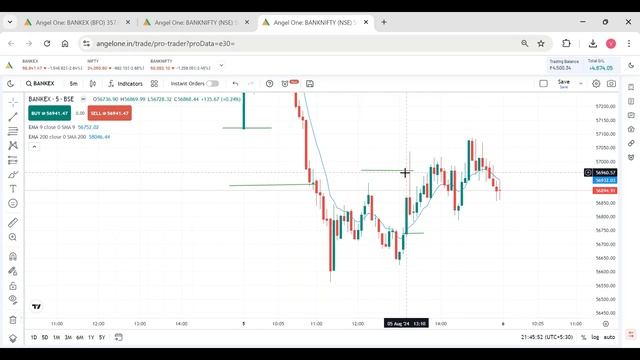640x360 pixels.
Task: Select the ruler measure tool
Action: tap(13, 222)
